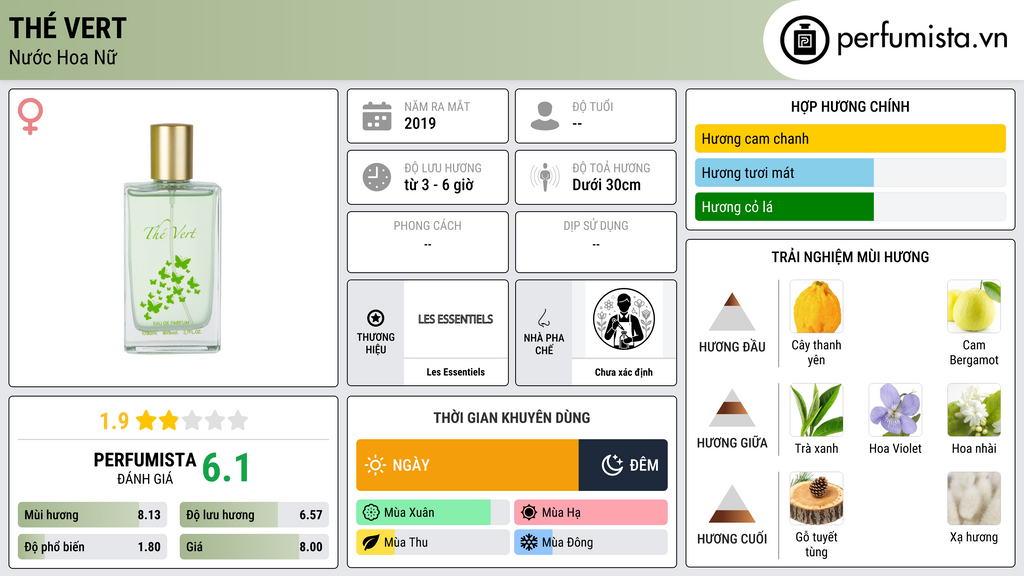Viewport: 1024px width, 576px height.
Task: Click the dark Đêm nighttime segment
Action: [x=623, y=465]
